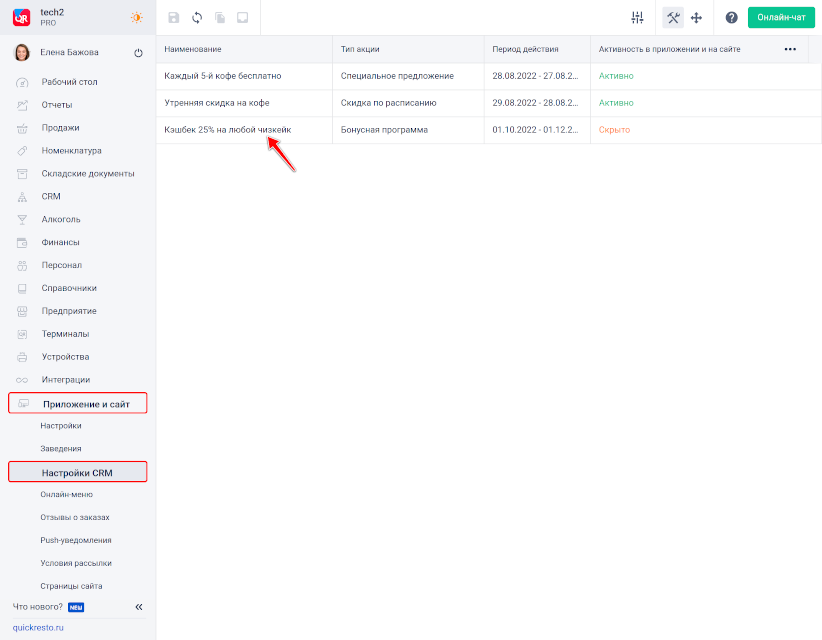Collapse the Приложение и сайт section
Image resolution: width=822 pixels, height=640 pixels.
click(78, 404)
